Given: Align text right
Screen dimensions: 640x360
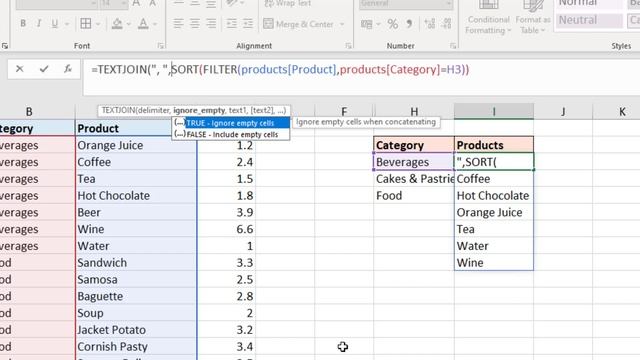Looking at the screenshot, I should pyautogui.click(x=211, y=24).
